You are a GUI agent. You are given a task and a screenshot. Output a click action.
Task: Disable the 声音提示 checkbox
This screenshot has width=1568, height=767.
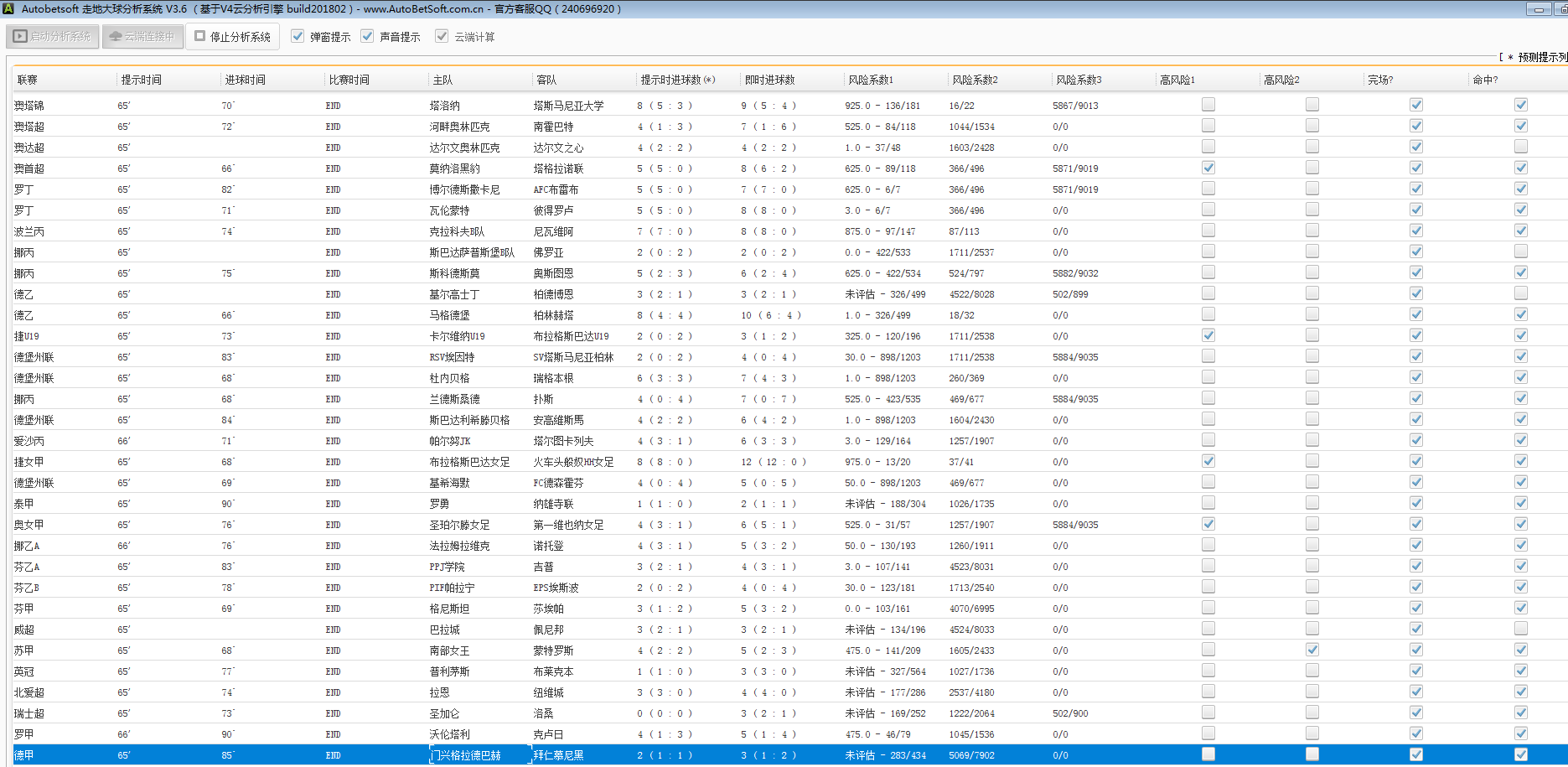point(367,36)
